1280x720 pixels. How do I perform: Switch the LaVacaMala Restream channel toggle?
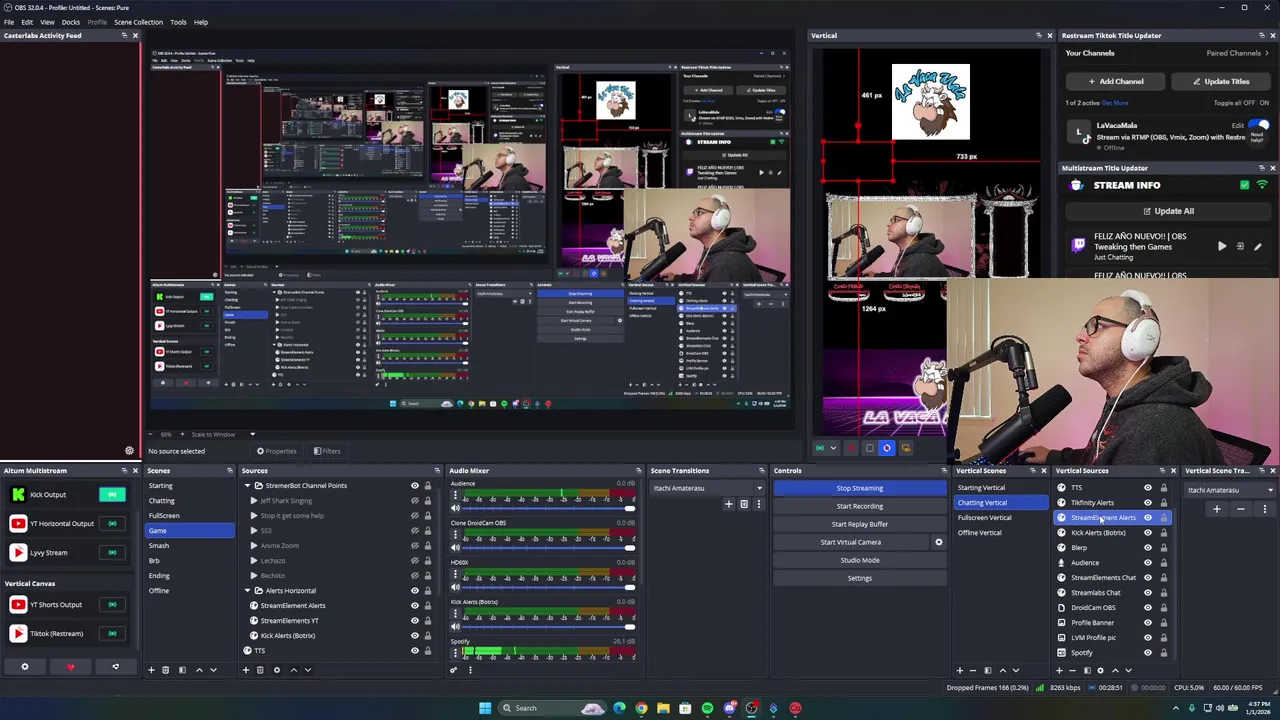pyautogui.click(x=1259, y=125)
